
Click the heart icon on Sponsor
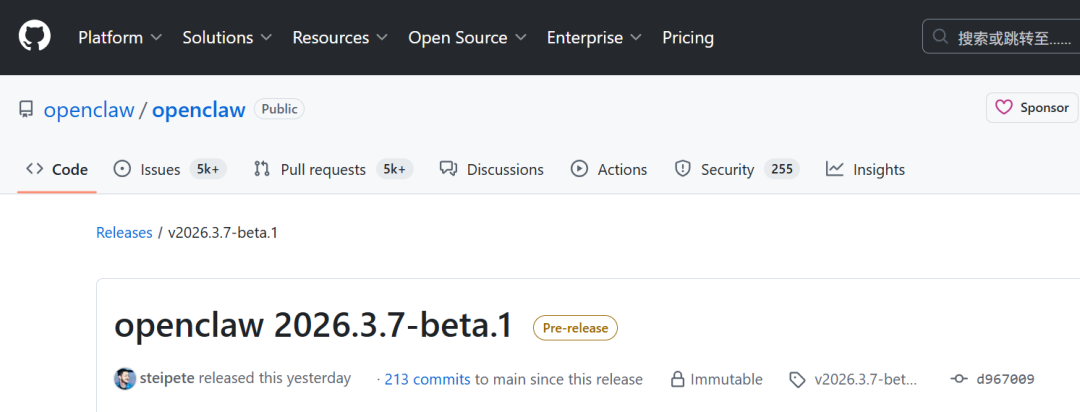(1003, 108)
